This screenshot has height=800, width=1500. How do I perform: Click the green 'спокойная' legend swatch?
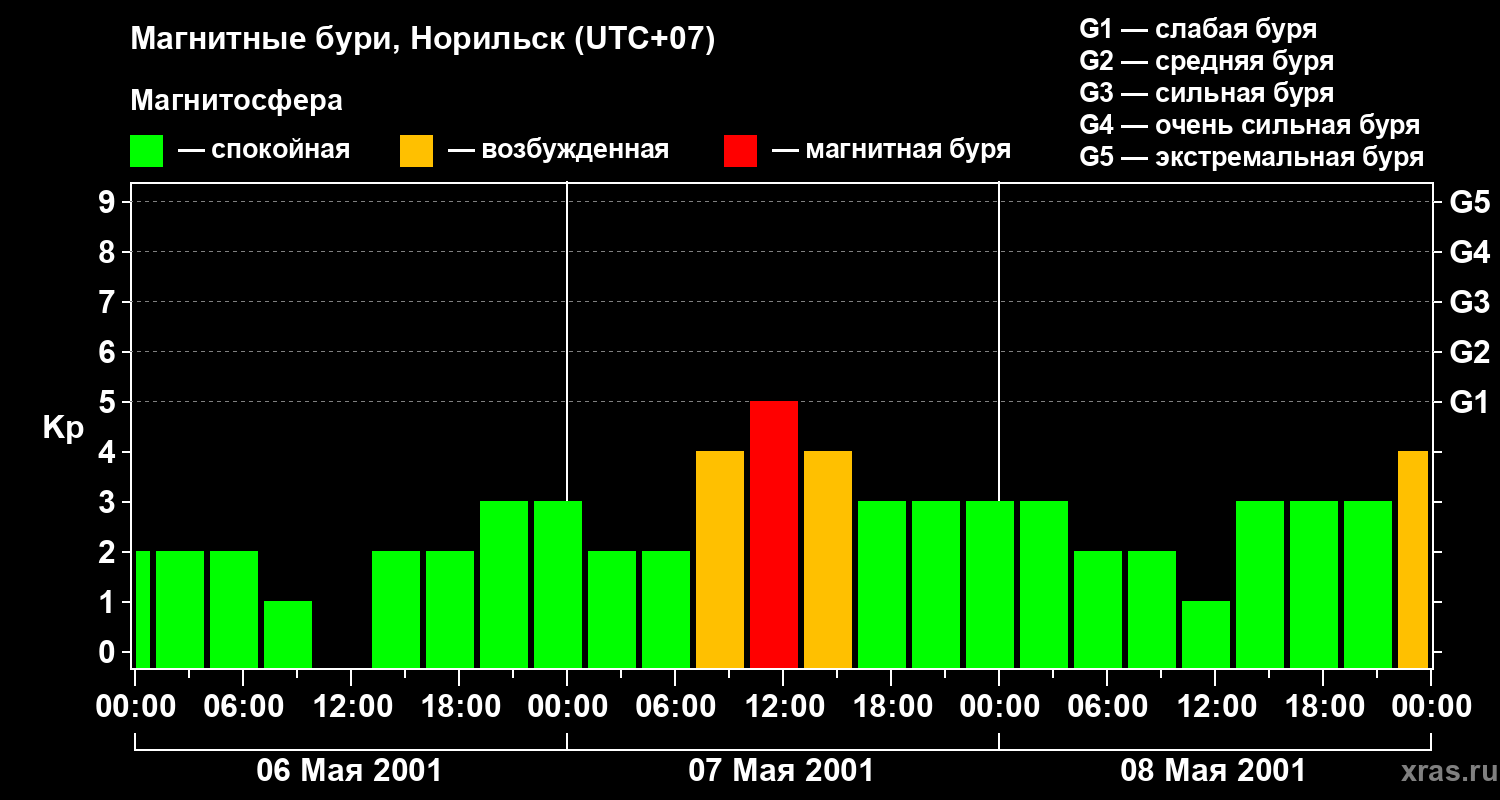tap(146, 151)
